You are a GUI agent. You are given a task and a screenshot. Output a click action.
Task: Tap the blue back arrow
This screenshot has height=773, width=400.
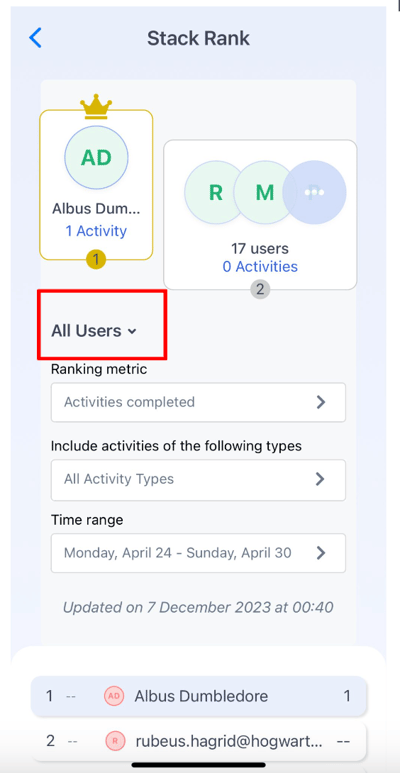[36, 37]
